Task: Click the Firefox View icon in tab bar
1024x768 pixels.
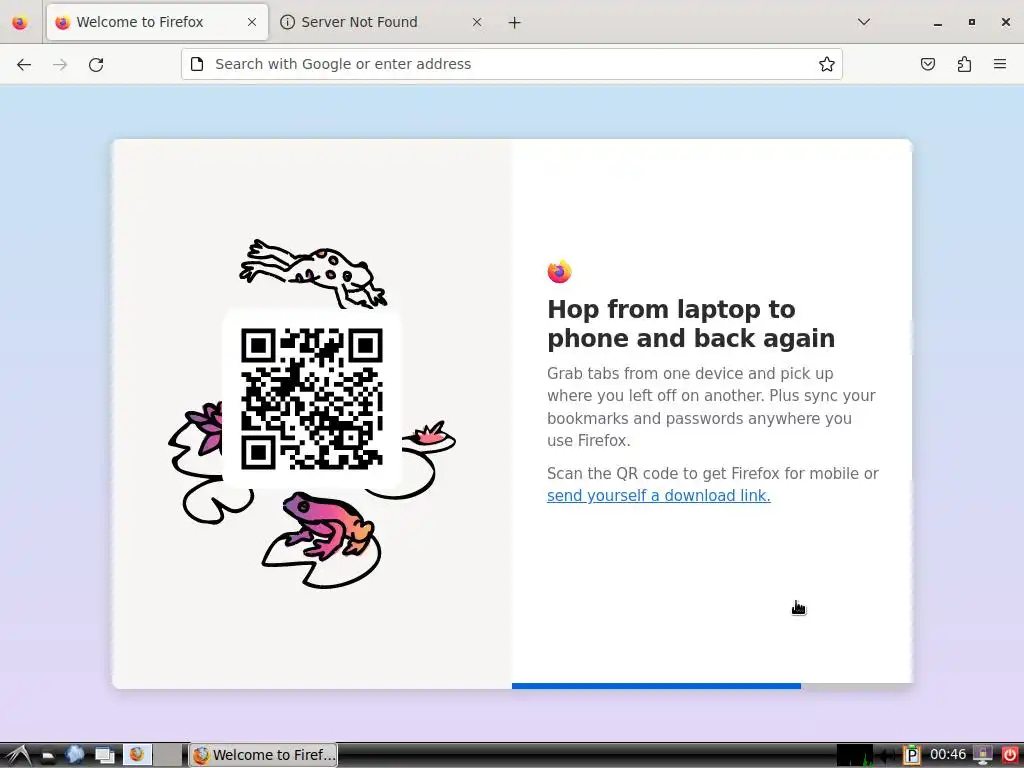Action: click(20, 23)
